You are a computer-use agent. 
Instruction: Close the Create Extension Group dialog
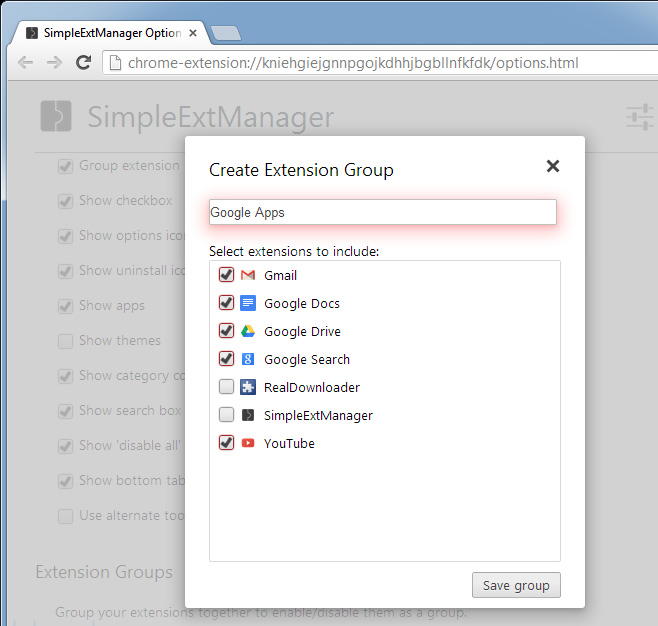pos(553,166)
